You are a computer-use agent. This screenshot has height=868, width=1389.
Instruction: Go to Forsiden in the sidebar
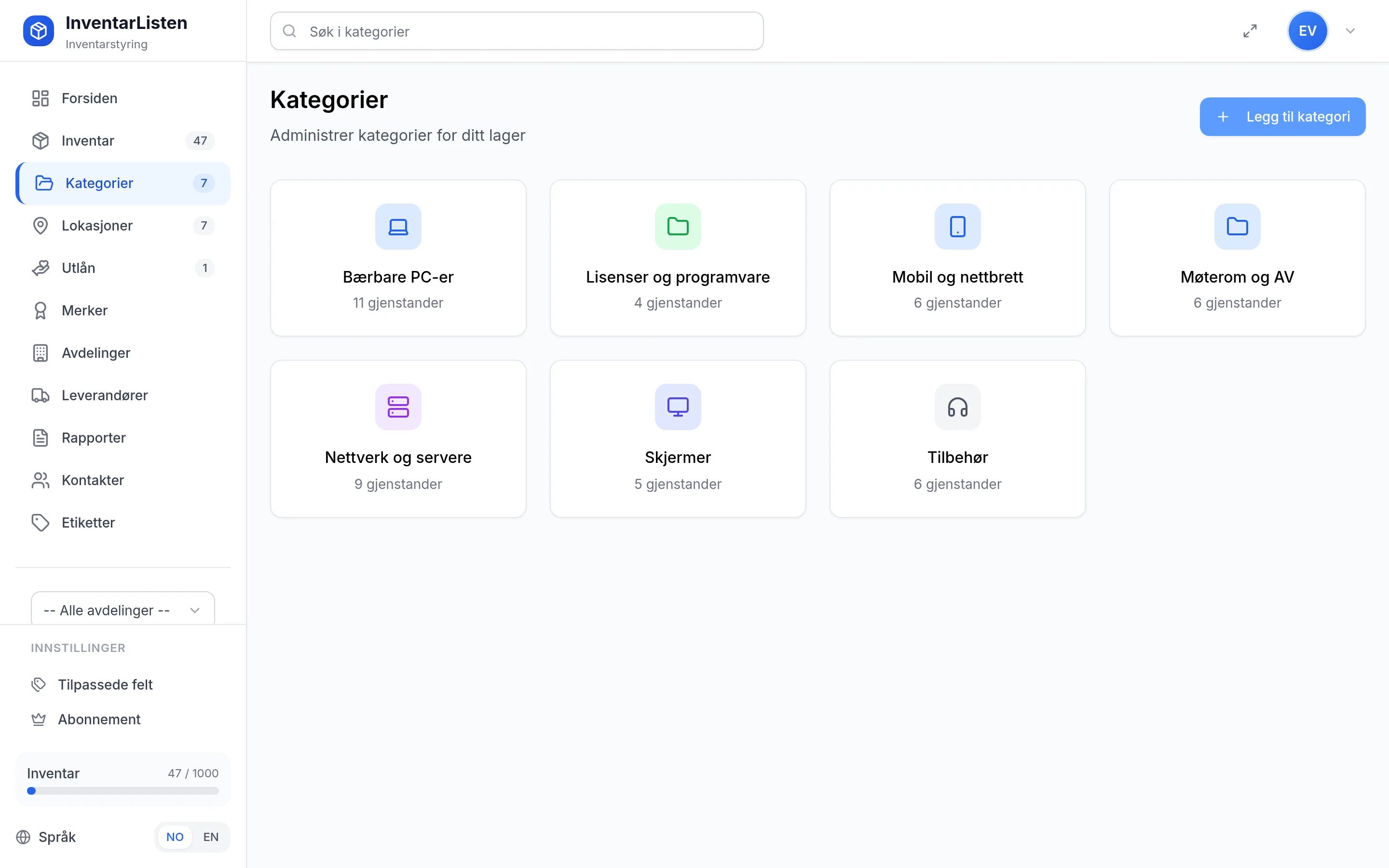click(123, 98)
